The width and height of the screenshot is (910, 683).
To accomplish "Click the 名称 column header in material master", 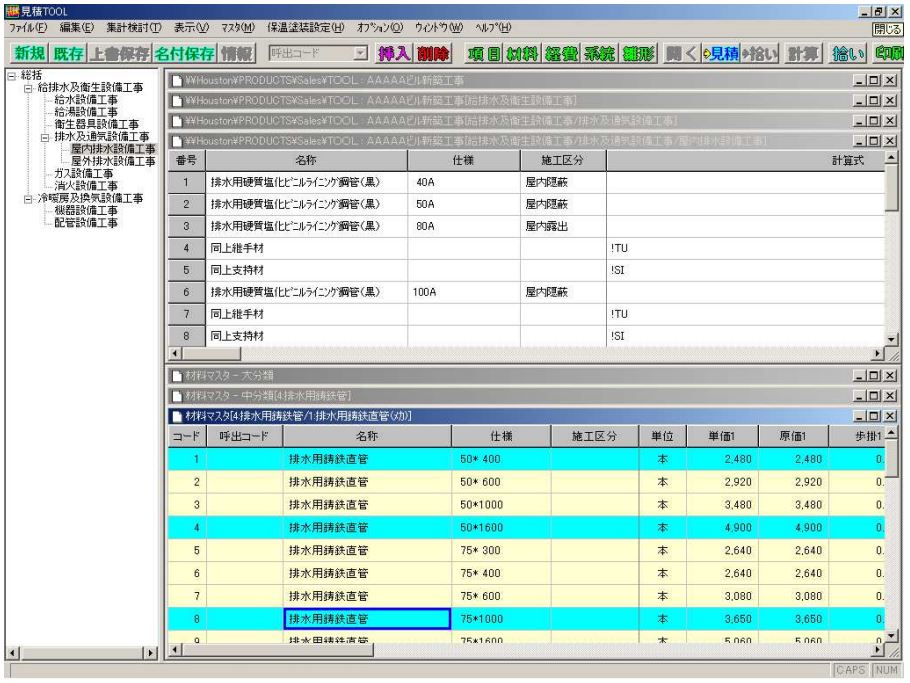I will coord(366,436).
